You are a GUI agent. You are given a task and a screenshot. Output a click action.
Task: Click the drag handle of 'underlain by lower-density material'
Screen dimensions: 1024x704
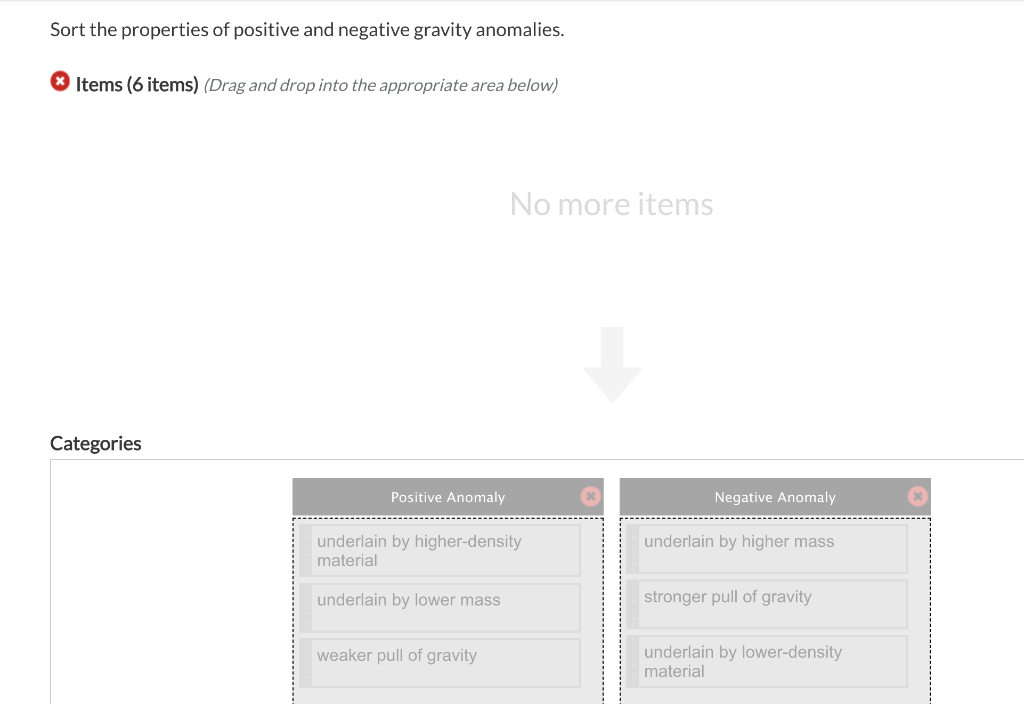631,661
